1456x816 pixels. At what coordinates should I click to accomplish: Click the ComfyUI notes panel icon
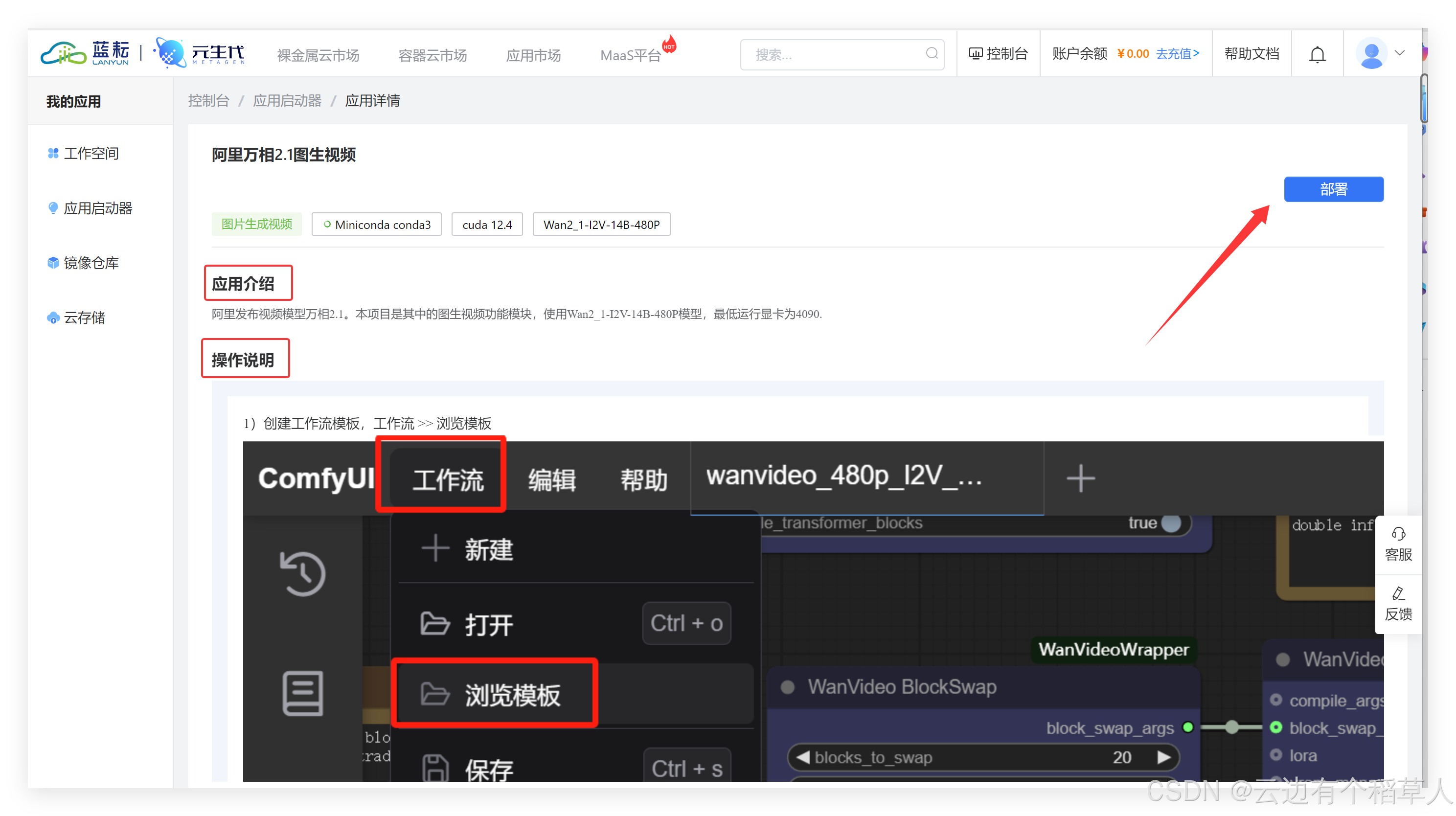303,693
